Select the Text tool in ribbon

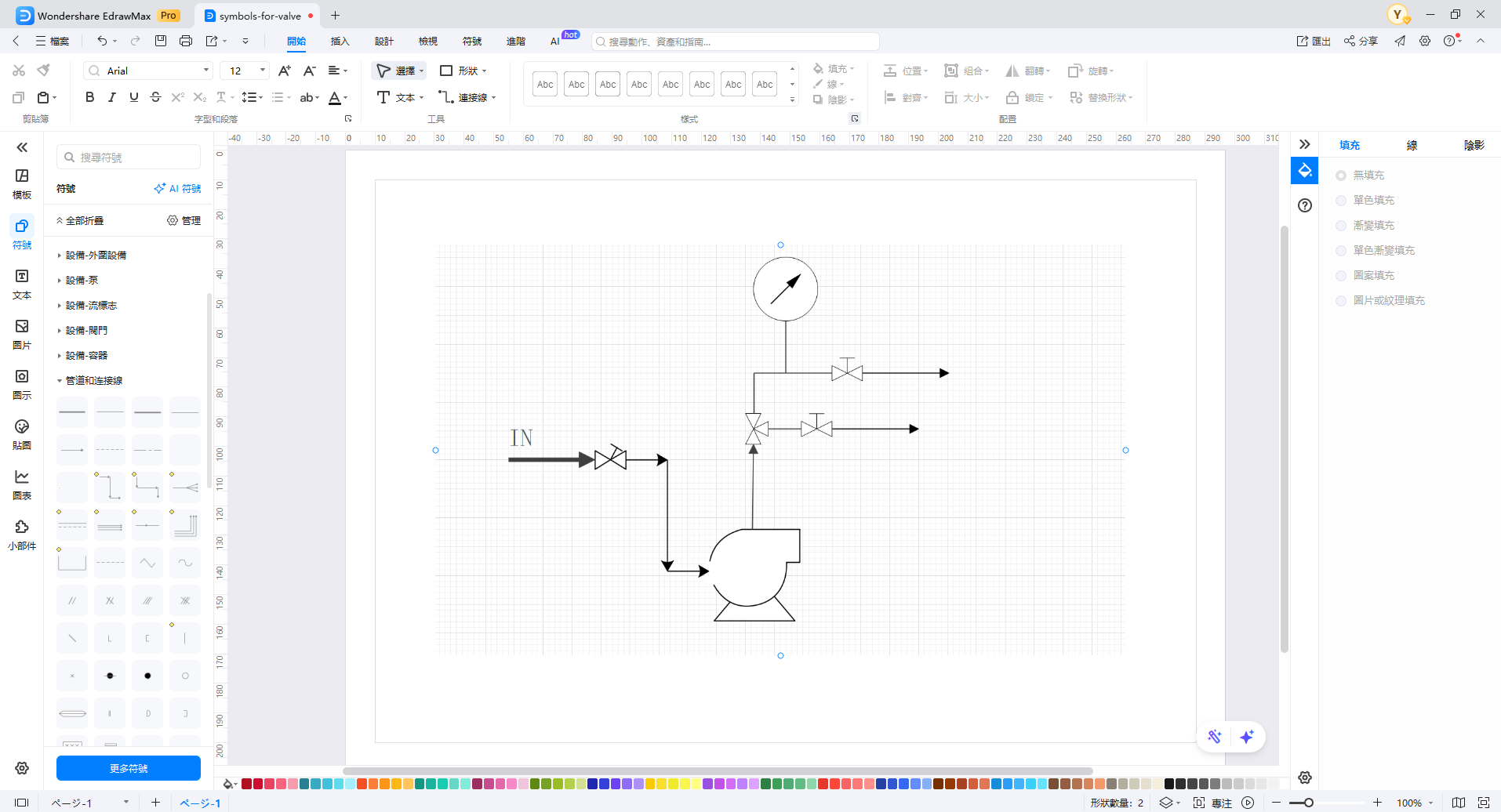tap(399, 97)
